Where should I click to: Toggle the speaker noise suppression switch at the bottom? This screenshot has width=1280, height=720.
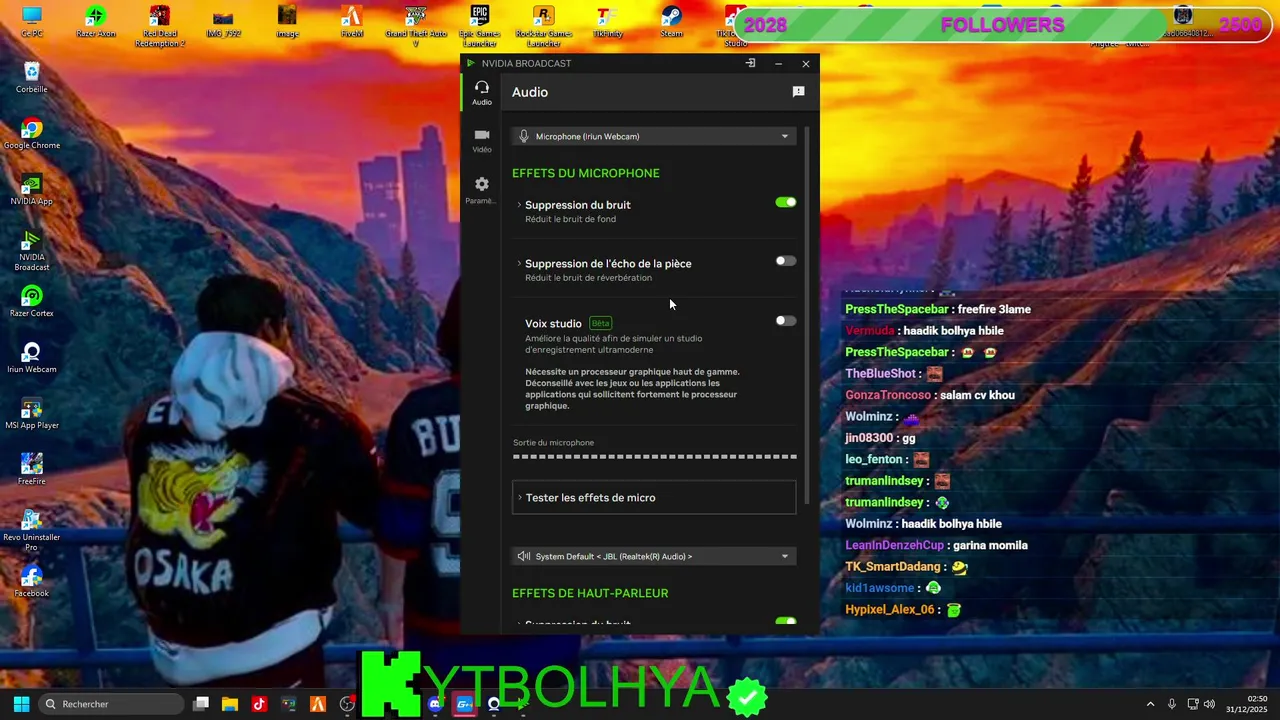(x=786, y=622)
